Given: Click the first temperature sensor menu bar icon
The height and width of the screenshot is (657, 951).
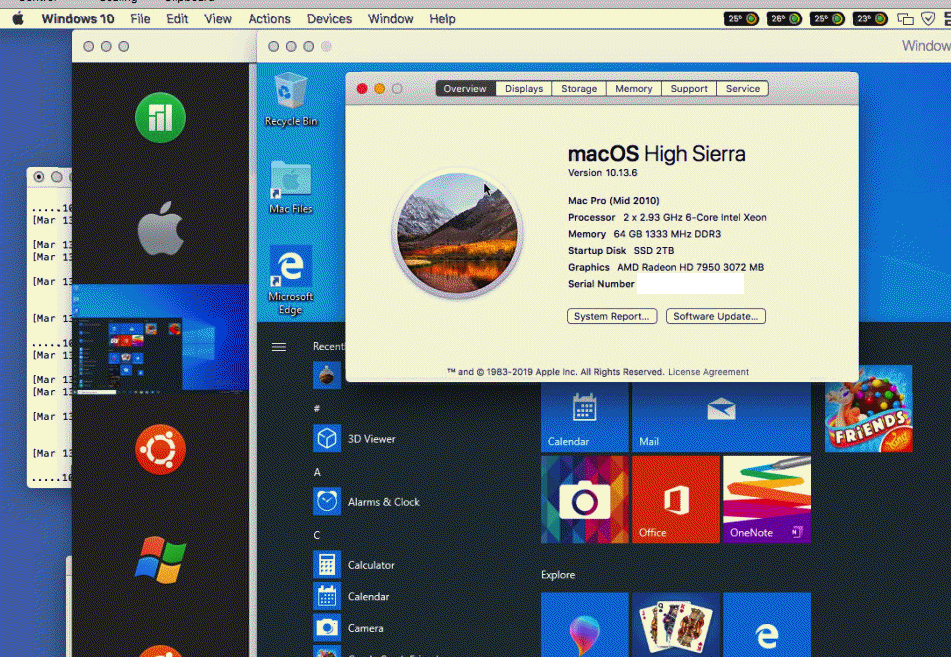Looking at the screenshot, I should 741,19.
